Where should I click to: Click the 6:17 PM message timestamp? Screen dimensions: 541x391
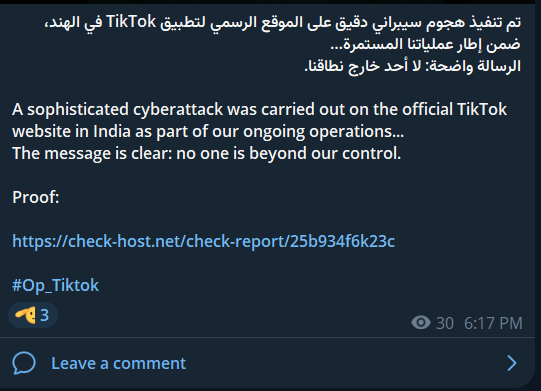pos(493,323)
